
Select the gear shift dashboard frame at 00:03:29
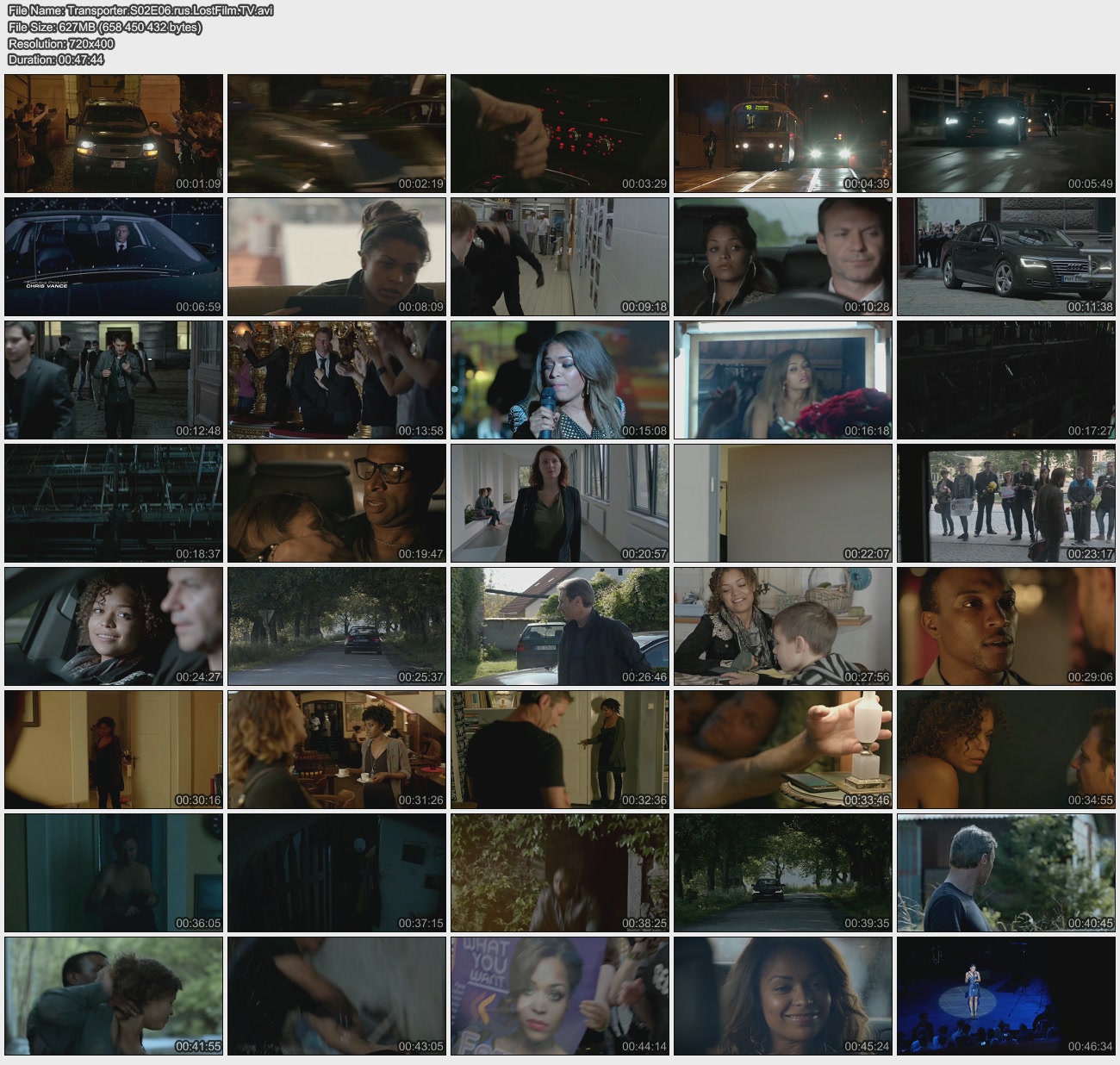[x=560, y=134]
